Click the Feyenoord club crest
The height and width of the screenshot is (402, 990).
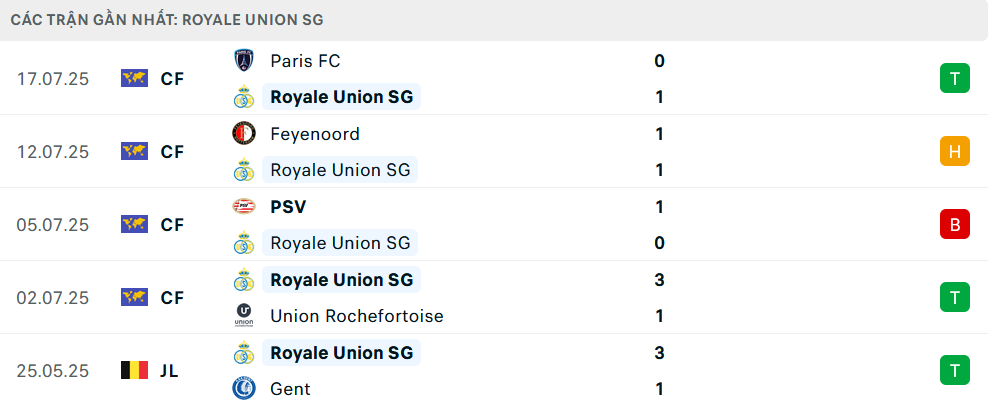point(244,133)
